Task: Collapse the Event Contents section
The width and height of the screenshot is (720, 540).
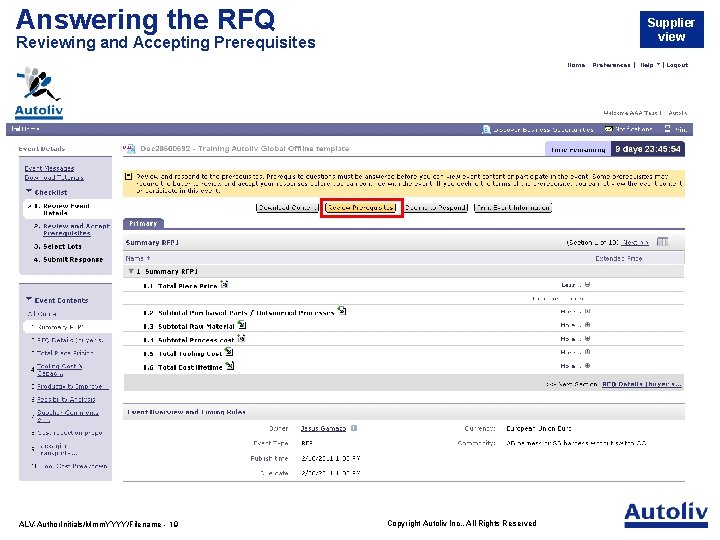Action: point(29,299)
